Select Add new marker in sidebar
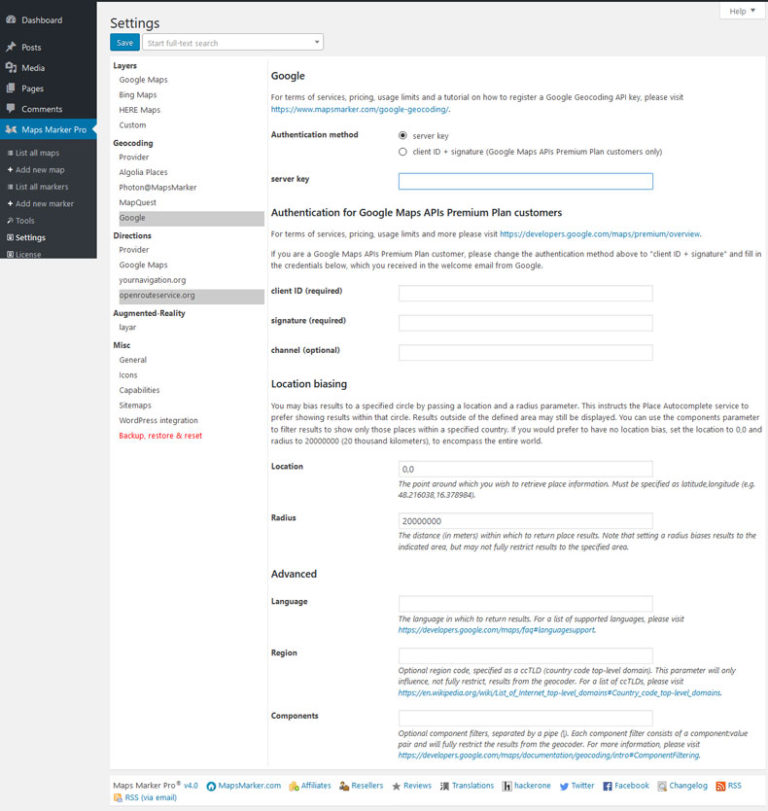 (x=44, y=204)
